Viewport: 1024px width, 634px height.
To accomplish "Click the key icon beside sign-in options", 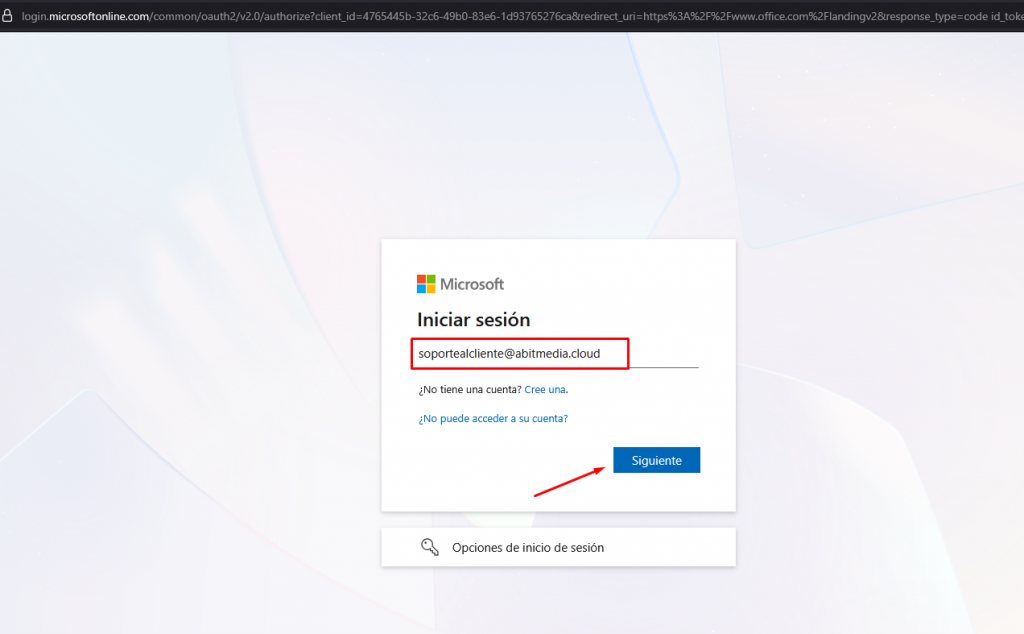I will (429, 547).
